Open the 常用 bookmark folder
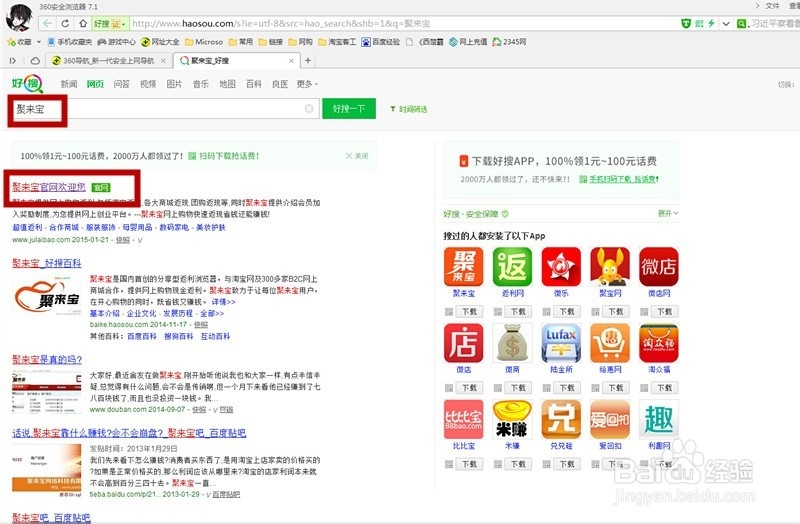The height and width of the screenshot is (524, 800). [x=240, y=42]
